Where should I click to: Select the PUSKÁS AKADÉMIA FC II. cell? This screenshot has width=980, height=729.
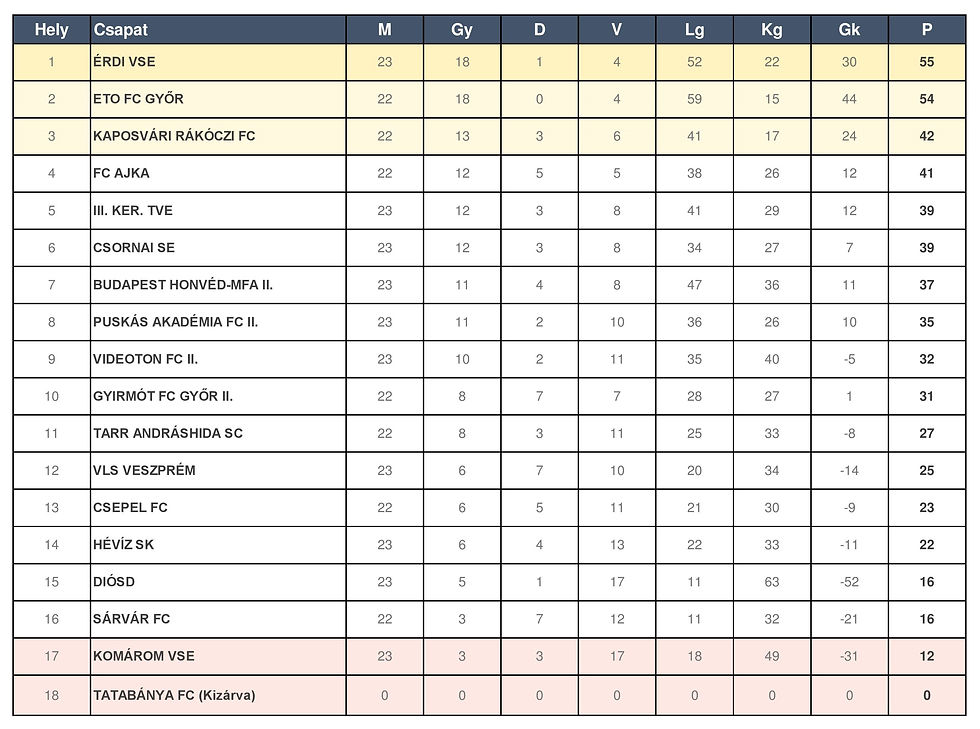coord(176,322)
